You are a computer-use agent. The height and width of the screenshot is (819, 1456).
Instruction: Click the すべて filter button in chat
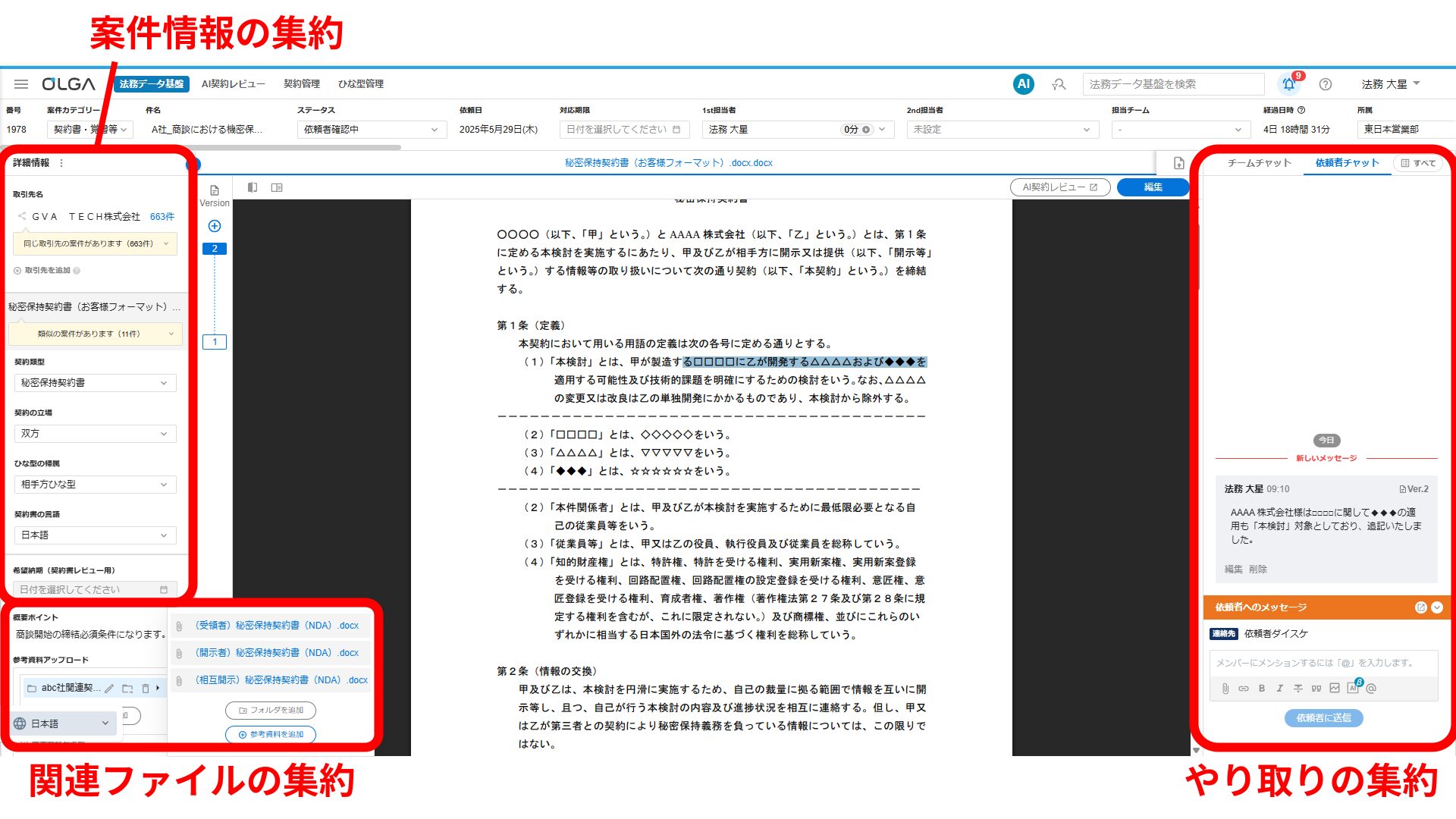point(1418,163)
